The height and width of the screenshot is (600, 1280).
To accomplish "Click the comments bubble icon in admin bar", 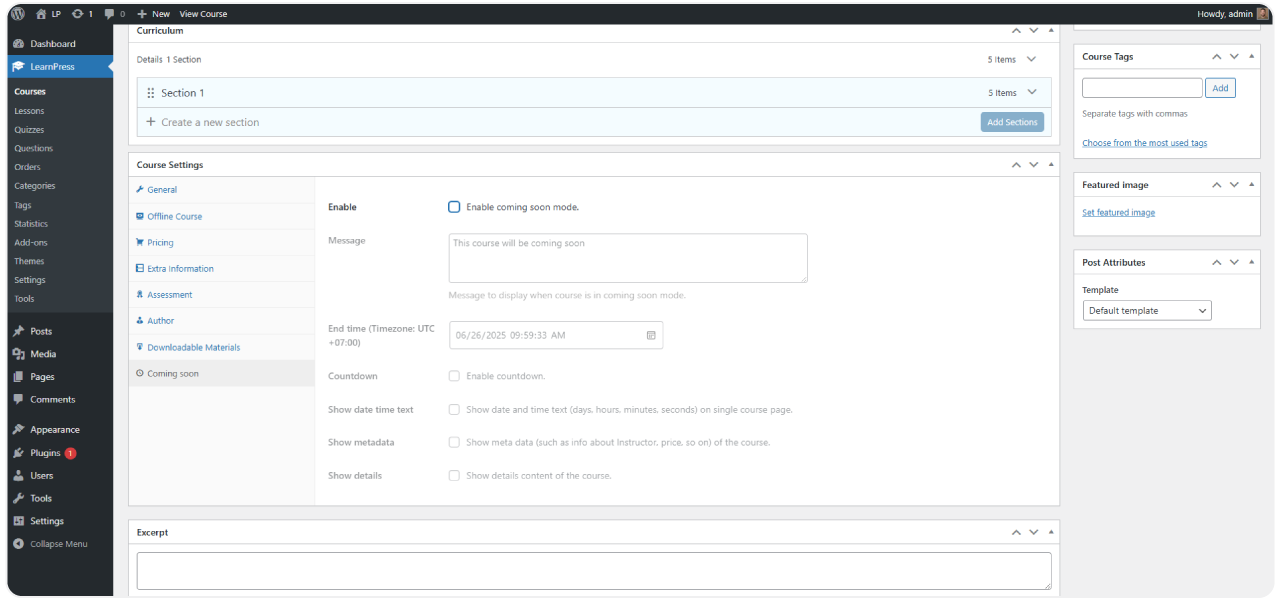I will point(109,14).
